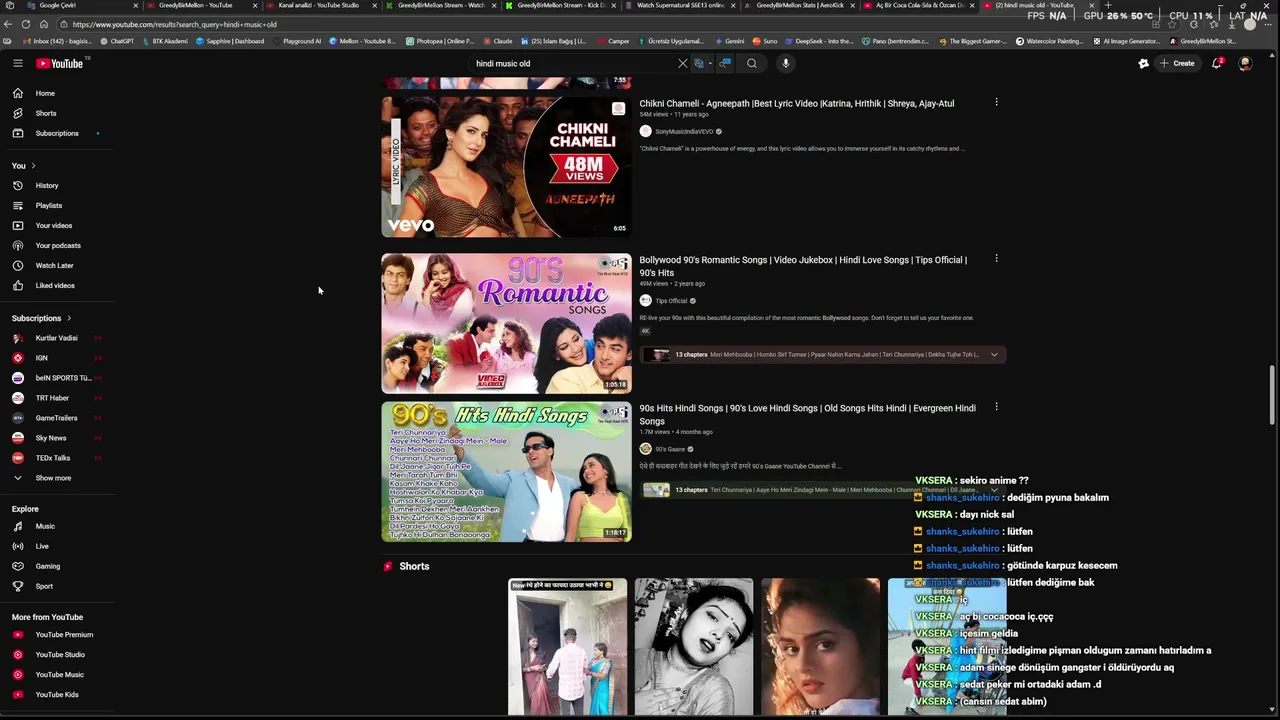
Task: Open the Chikni Chameli video title
Action: [x=797, y=103]
